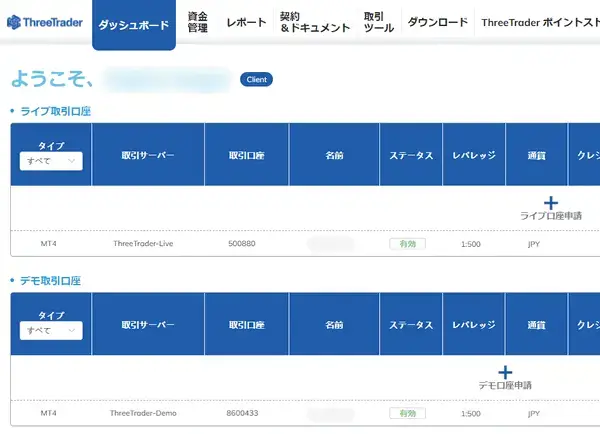This screenshot has width=600, height=434.
Task: Click the ThreeTrader logo
Action: point(45,22)
